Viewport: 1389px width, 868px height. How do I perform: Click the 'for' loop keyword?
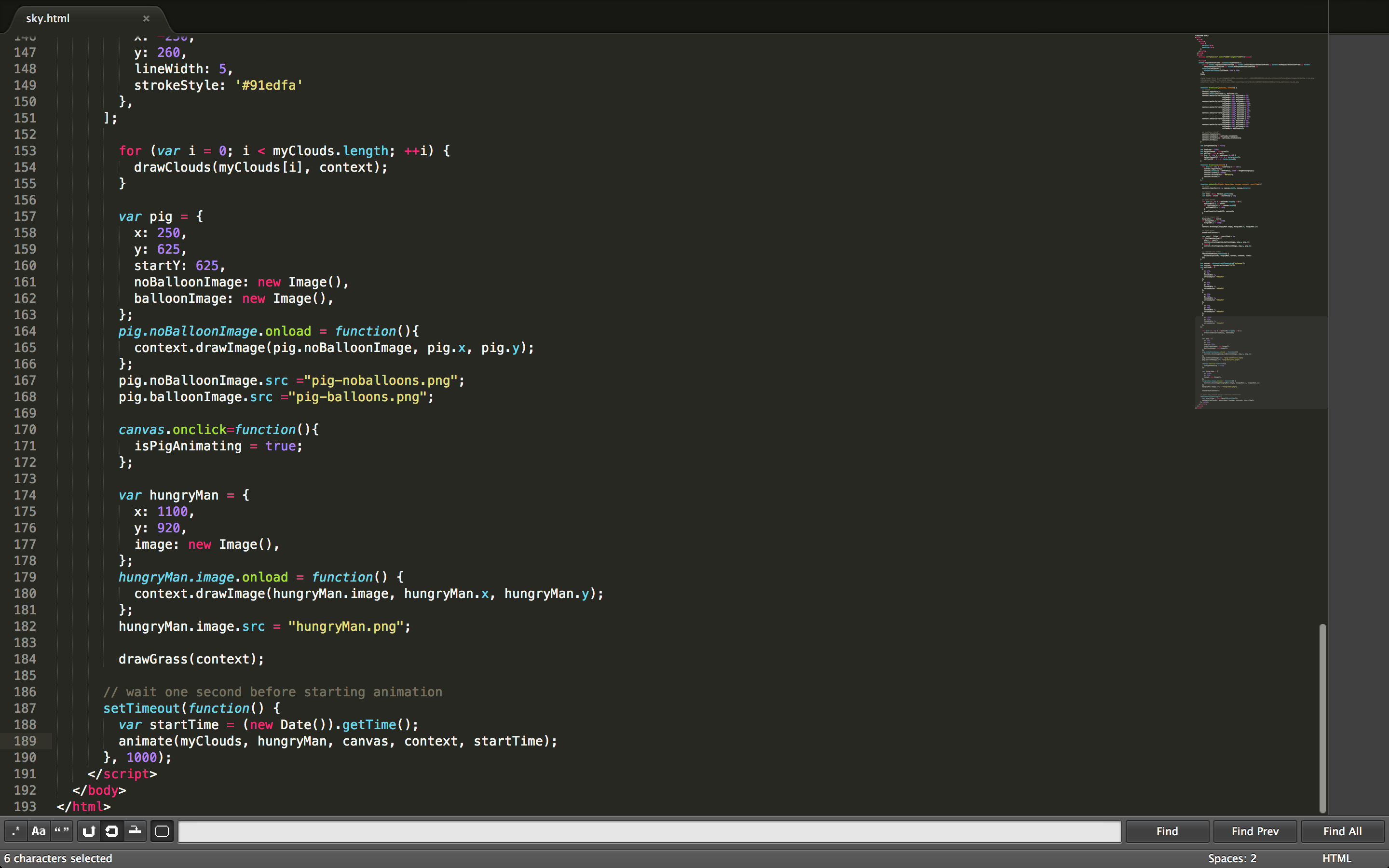[130, 150]
